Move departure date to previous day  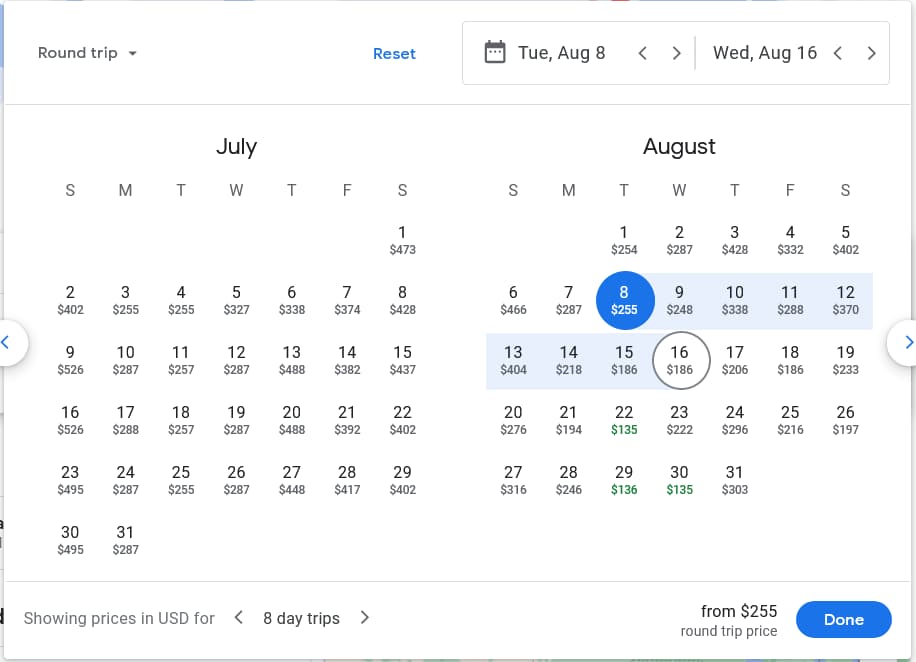643,53
